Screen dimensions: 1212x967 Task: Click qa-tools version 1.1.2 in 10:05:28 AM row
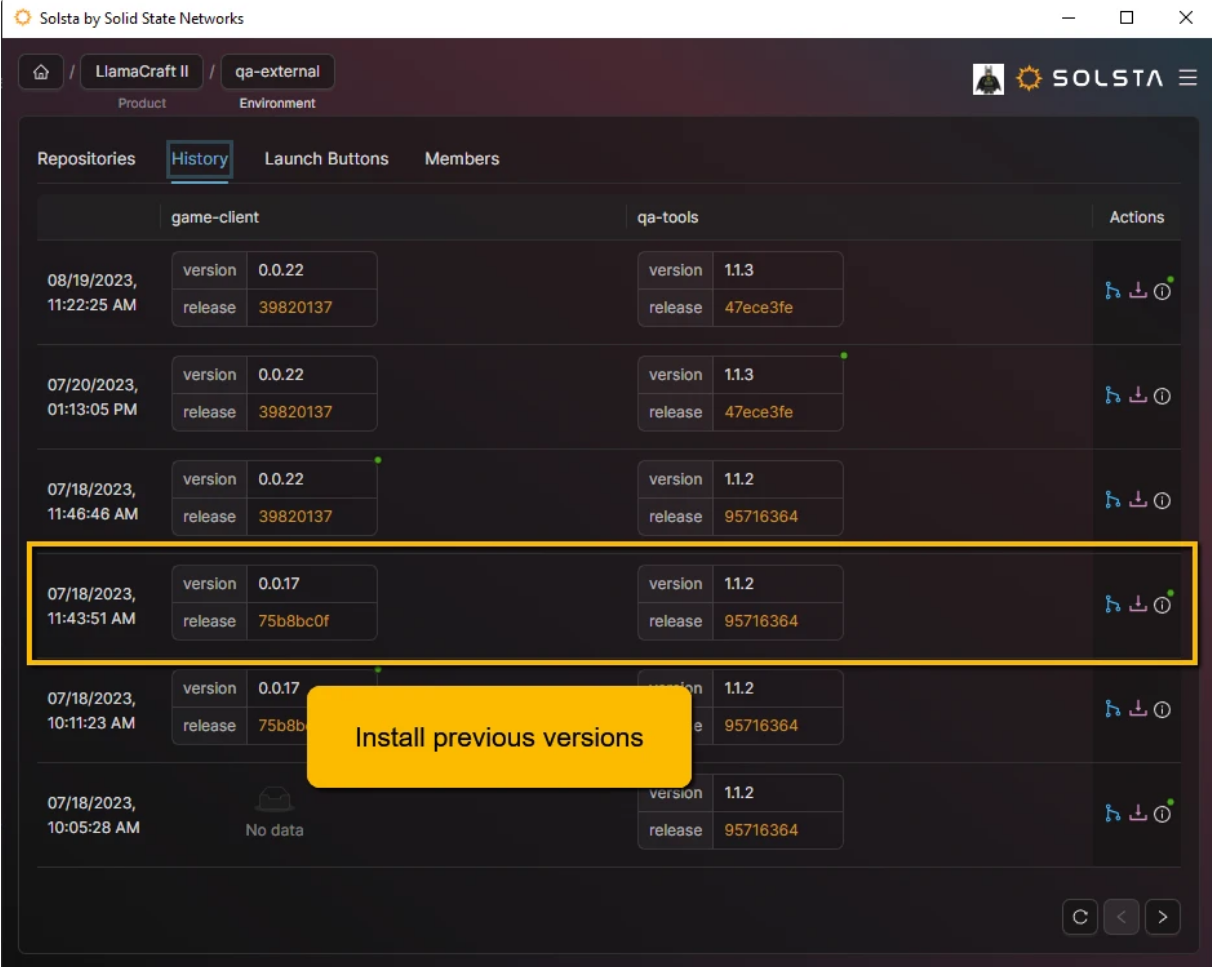[739, 793]
